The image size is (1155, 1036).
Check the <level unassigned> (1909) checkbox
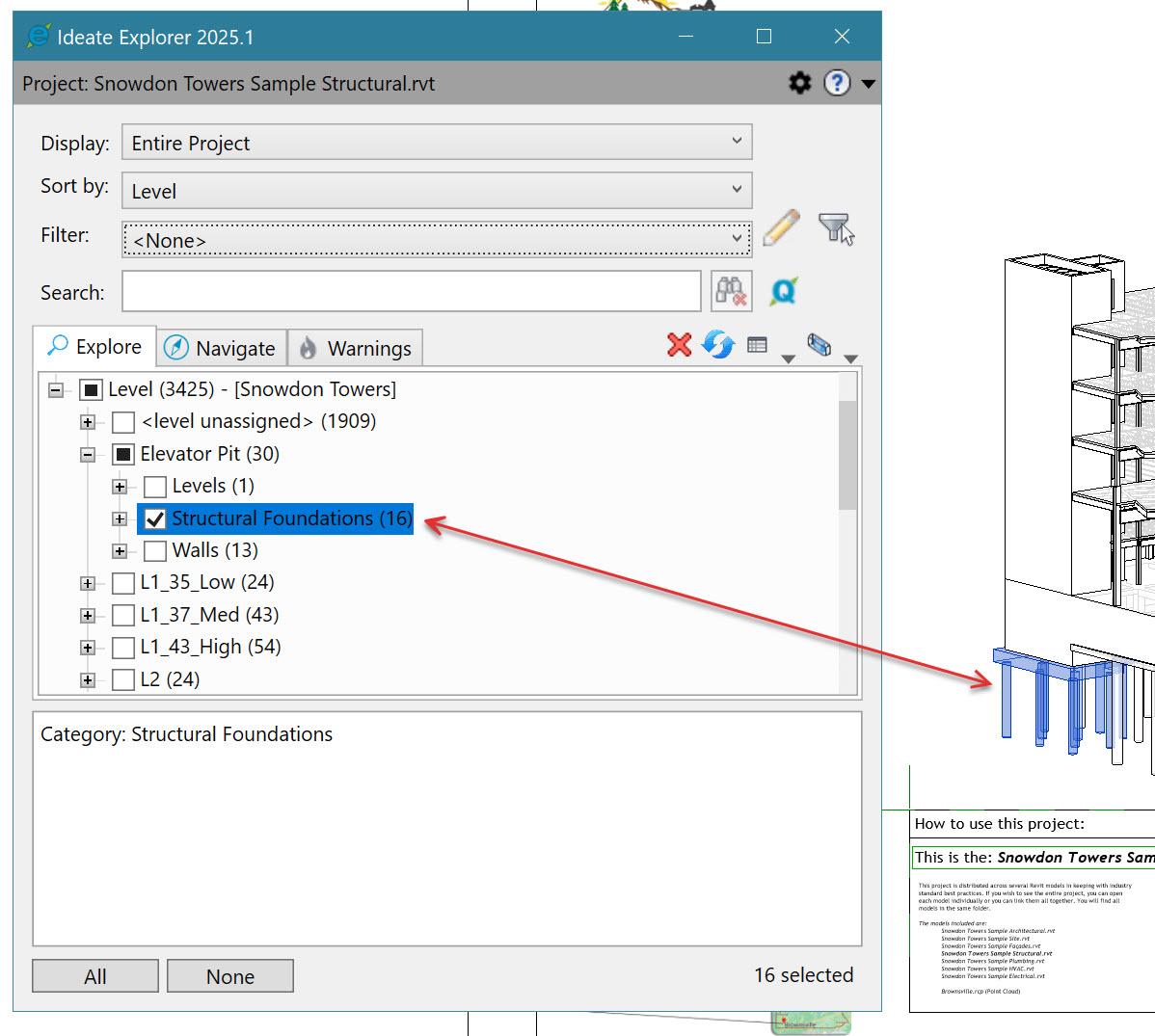[123, 422]
